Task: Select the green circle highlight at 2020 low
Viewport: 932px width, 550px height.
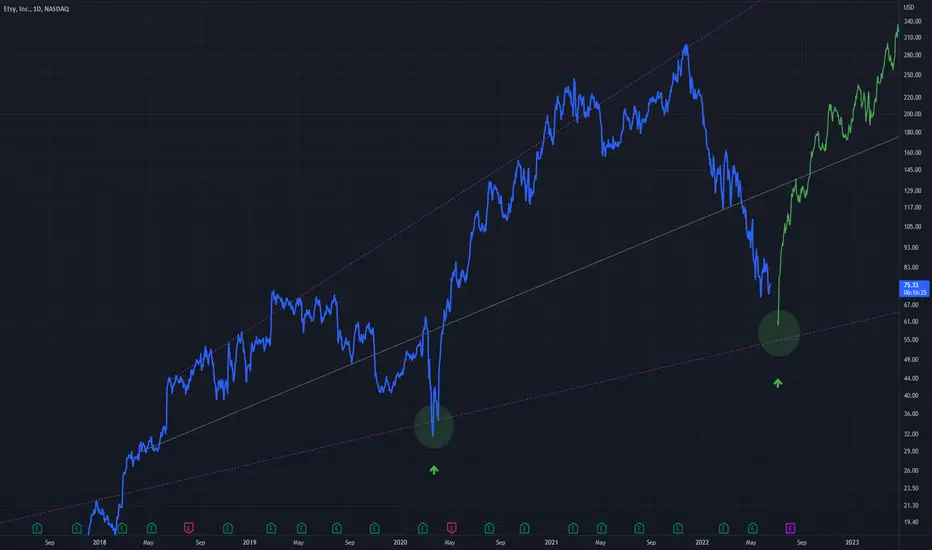Action: tap(434, 426)
